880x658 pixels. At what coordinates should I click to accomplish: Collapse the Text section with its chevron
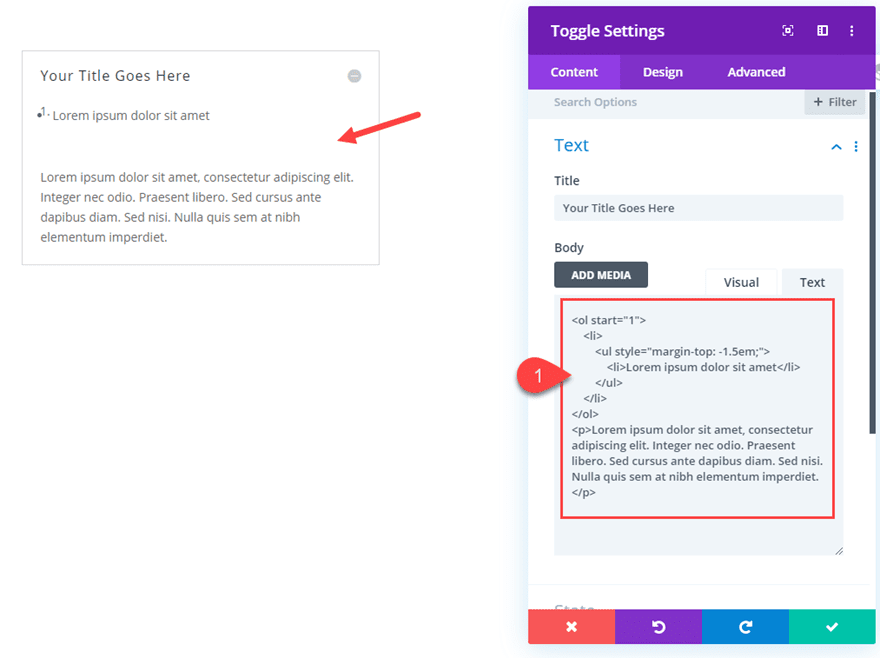836,146
